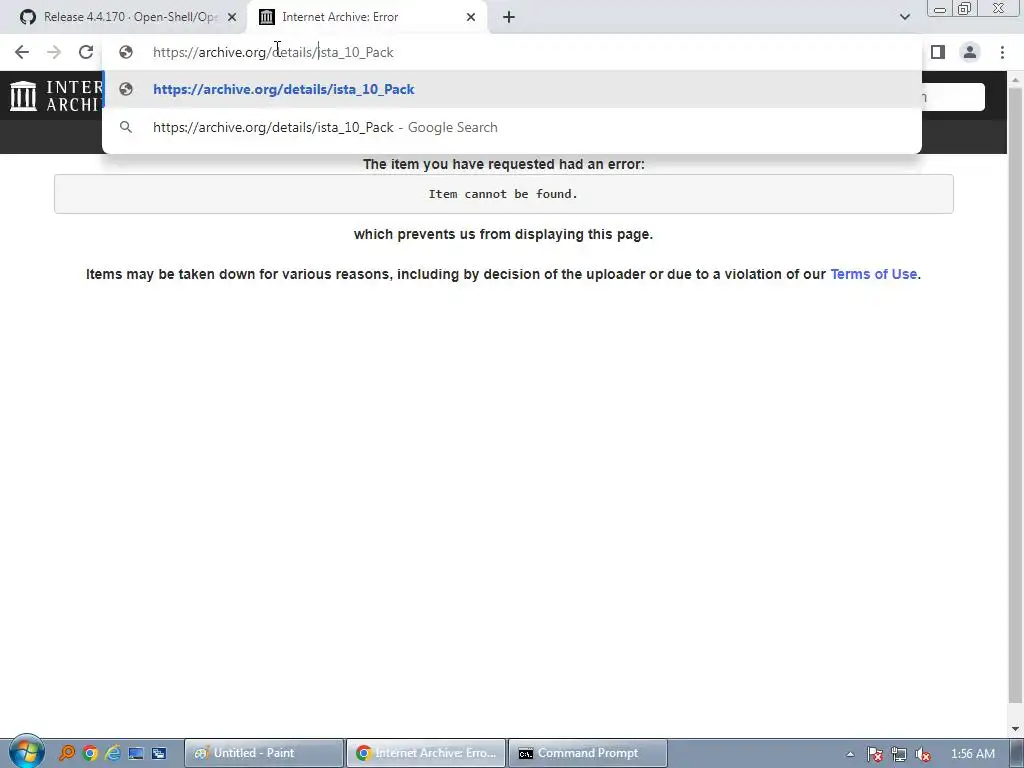This screenshot has width=1024, height=768.
Task: Click the Internet Archive logo
Action: pyautogui.click(x=55, y=96)
